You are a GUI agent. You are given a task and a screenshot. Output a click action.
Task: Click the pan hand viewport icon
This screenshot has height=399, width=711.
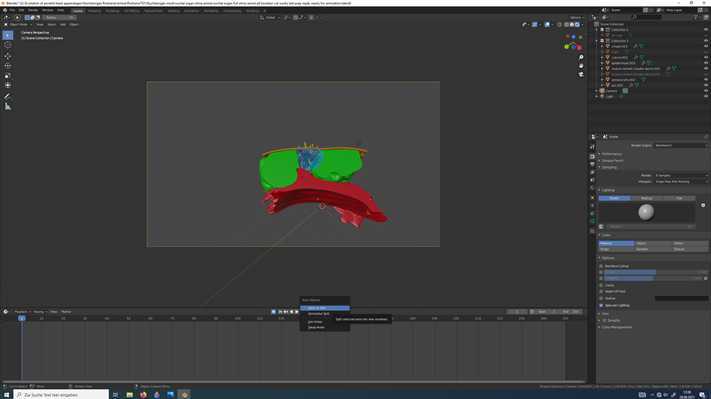[x=581, y=66]
